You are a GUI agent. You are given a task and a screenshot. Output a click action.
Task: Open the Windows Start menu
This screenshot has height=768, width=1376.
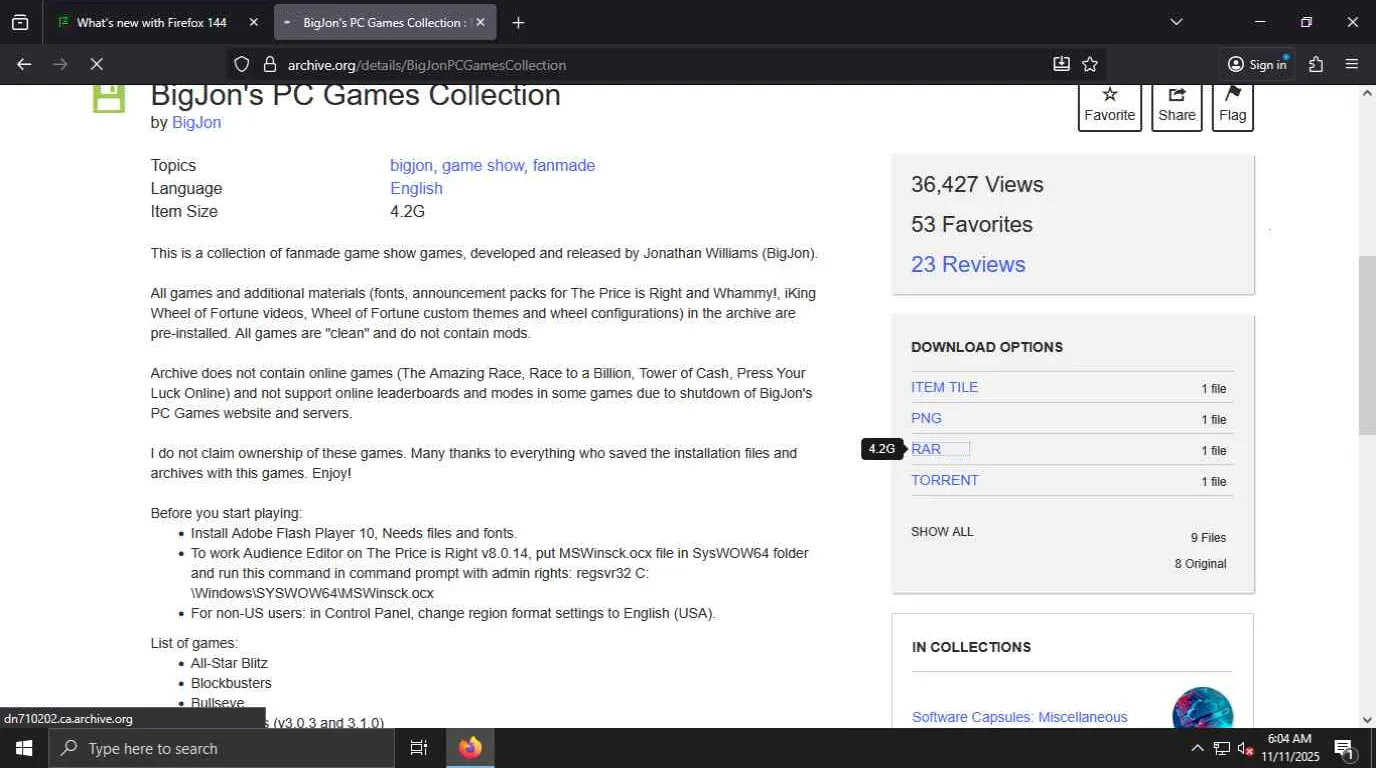(23, 748)
